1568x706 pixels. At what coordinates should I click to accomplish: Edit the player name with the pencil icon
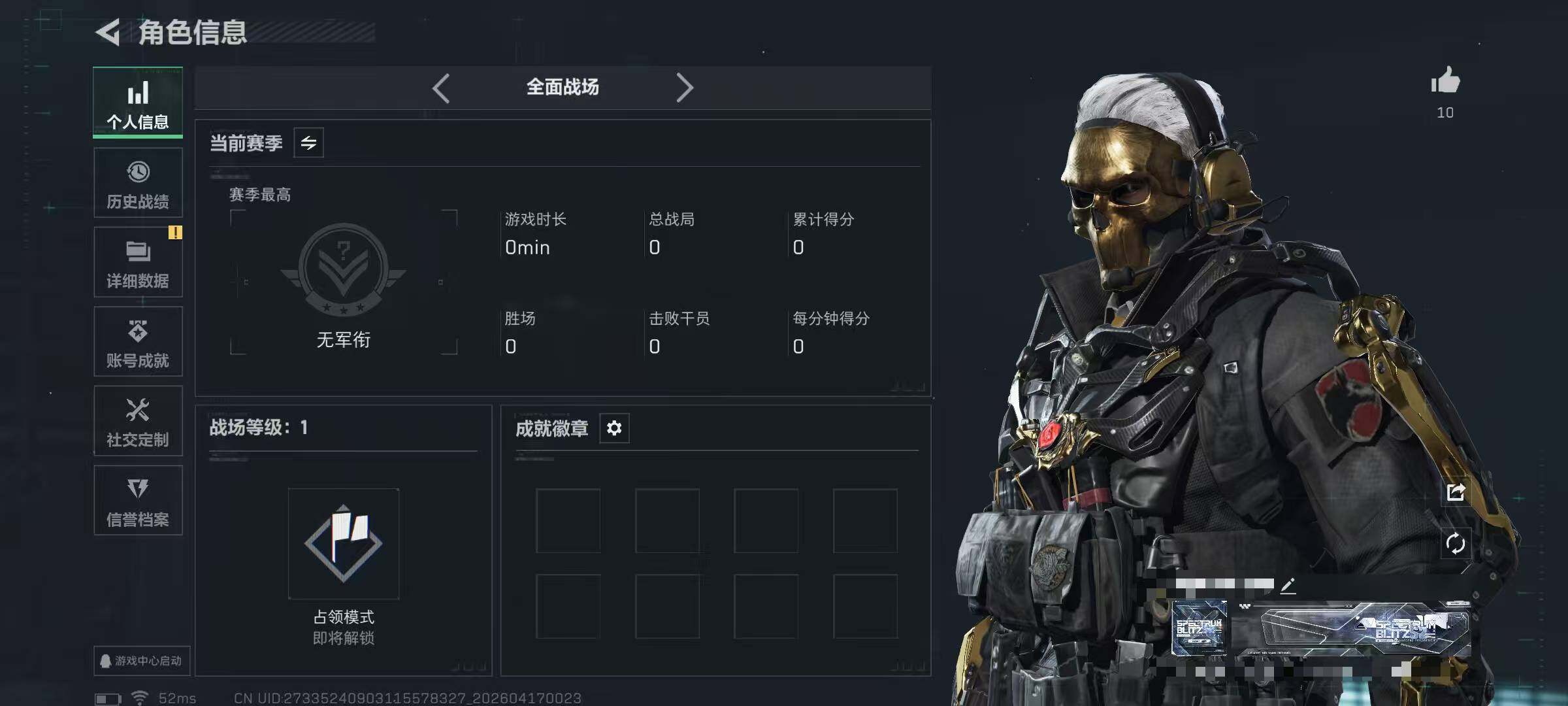1288,586
